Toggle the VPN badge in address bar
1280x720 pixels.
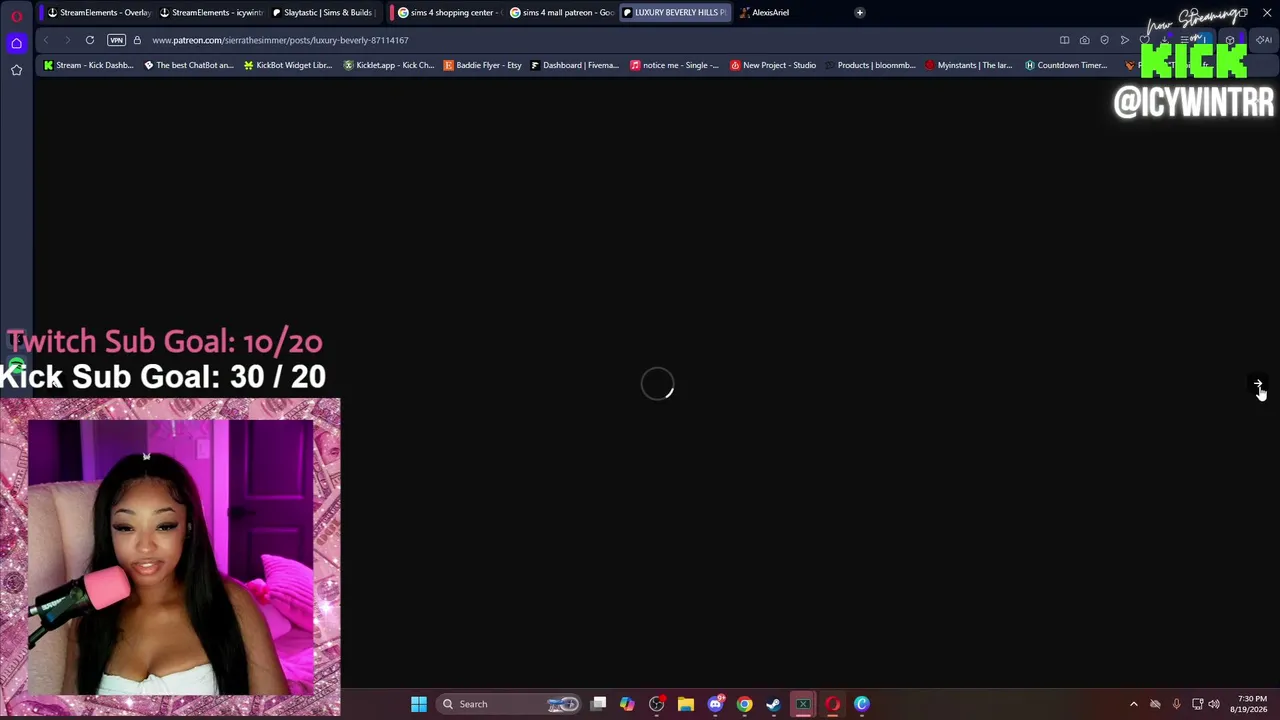point(116,40)
